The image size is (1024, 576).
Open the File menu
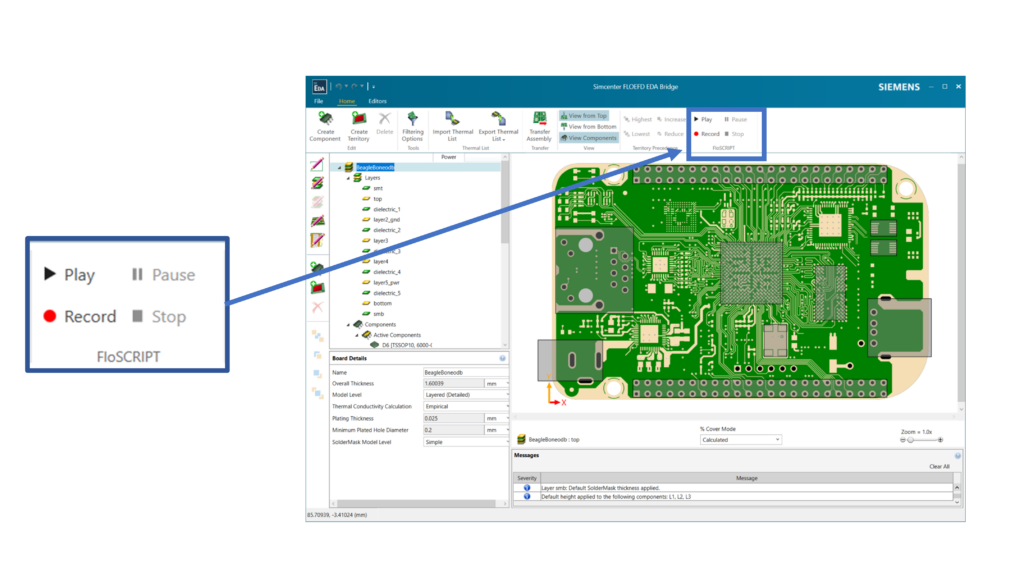(320, 102)
